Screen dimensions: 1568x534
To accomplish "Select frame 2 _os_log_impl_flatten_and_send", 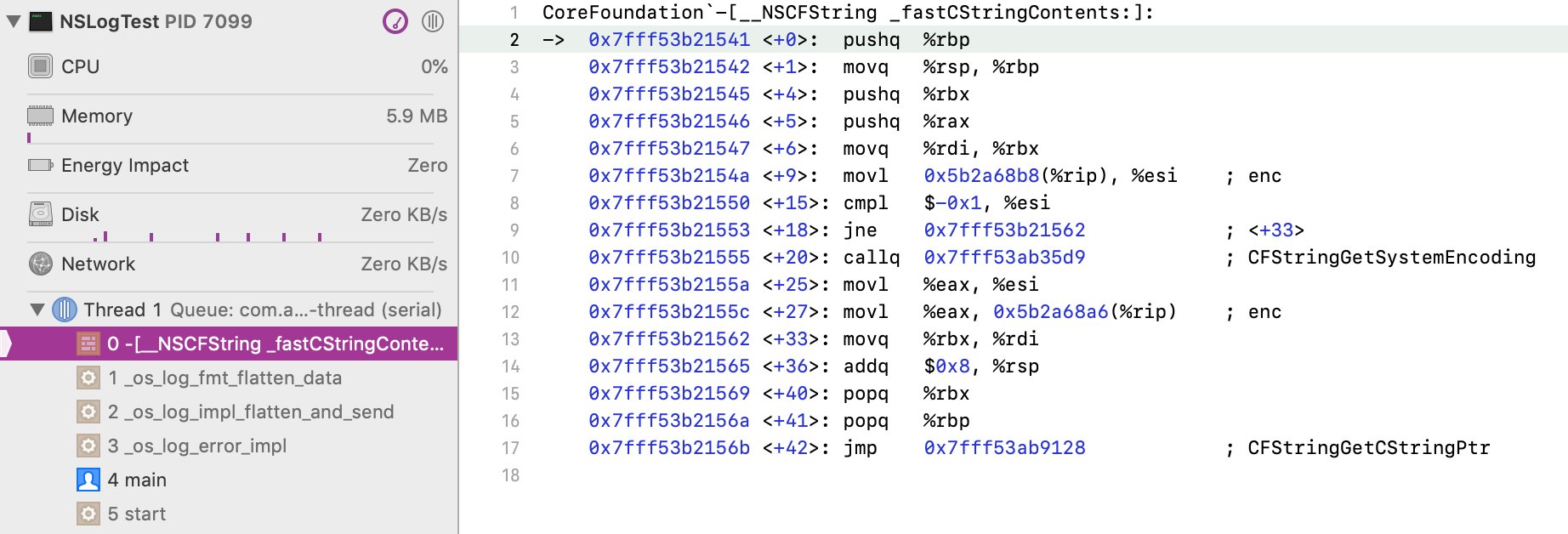I will click(250, 412).
